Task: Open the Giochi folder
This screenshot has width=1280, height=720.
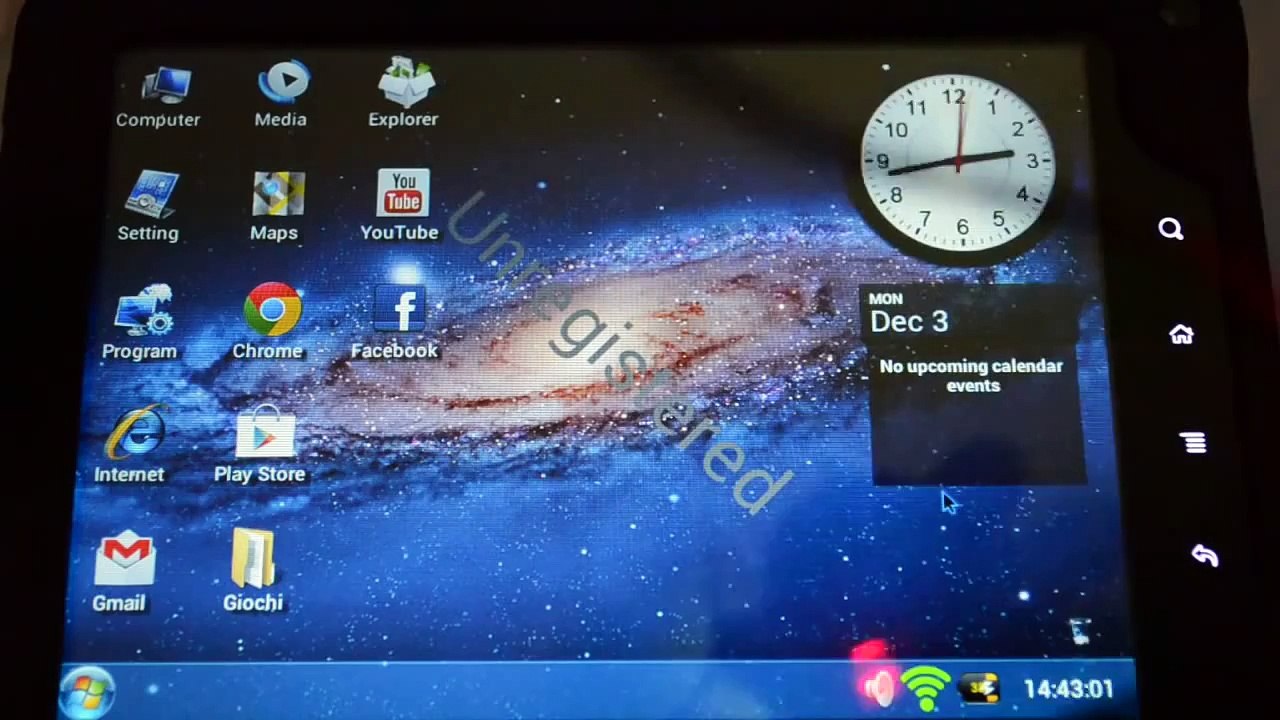Action: (x=253, y=570)
